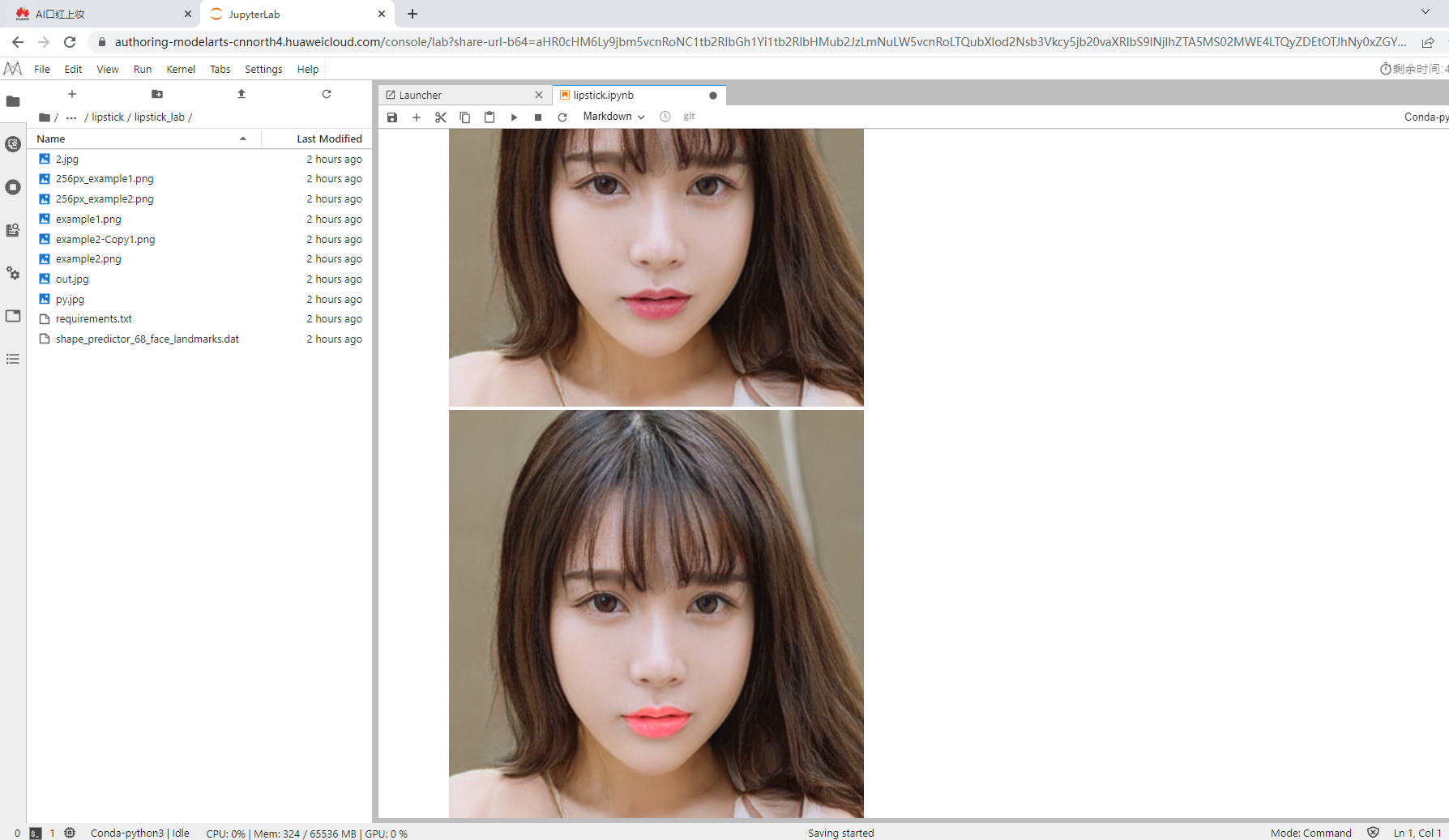1449x840 pixels.
Task: Create a new folder in the file browser
Action: (x=157, y=94)
